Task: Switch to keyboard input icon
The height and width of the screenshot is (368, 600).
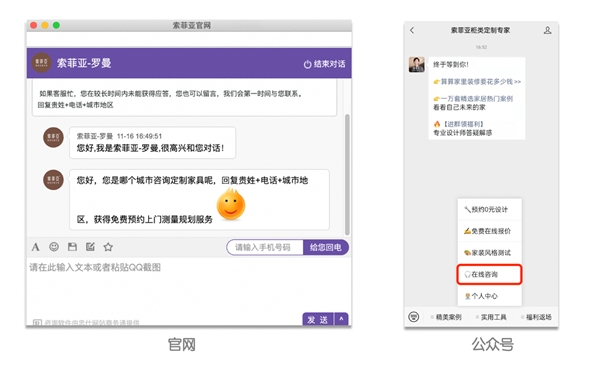Action: [414, 317]
